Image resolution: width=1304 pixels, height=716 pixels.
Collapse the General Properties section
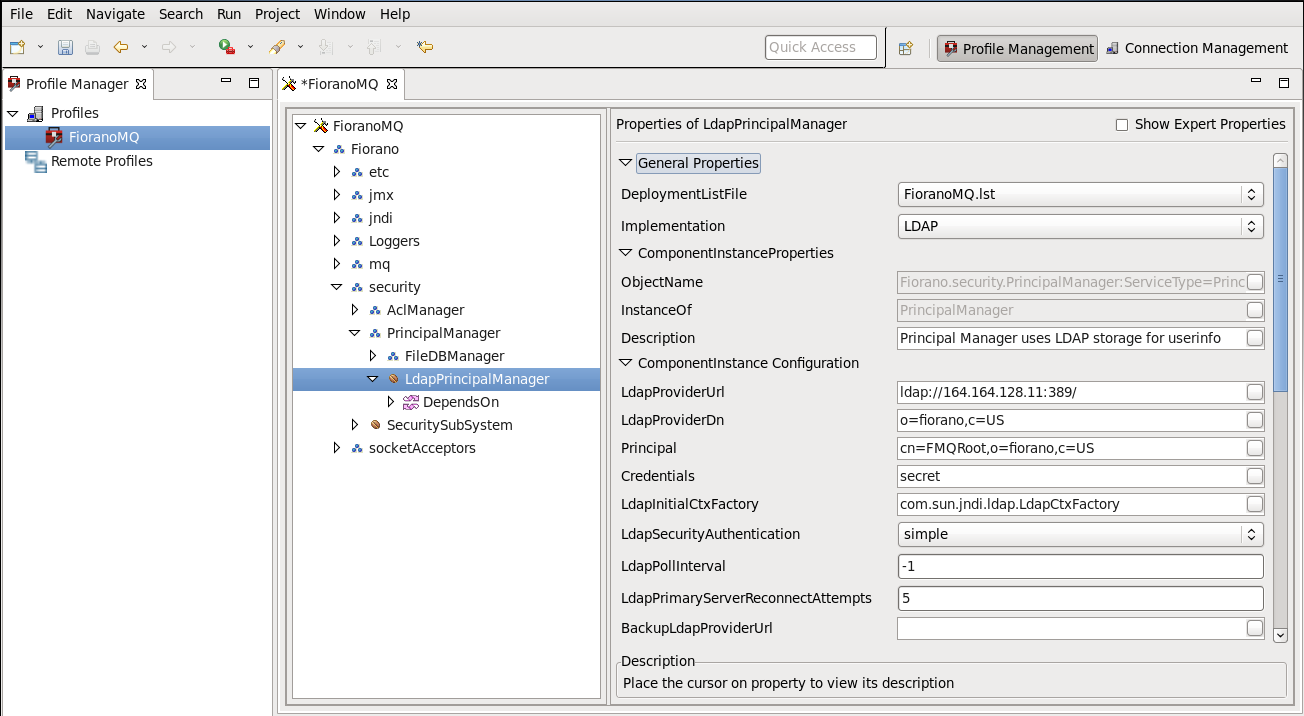click(x=626, y=163)
